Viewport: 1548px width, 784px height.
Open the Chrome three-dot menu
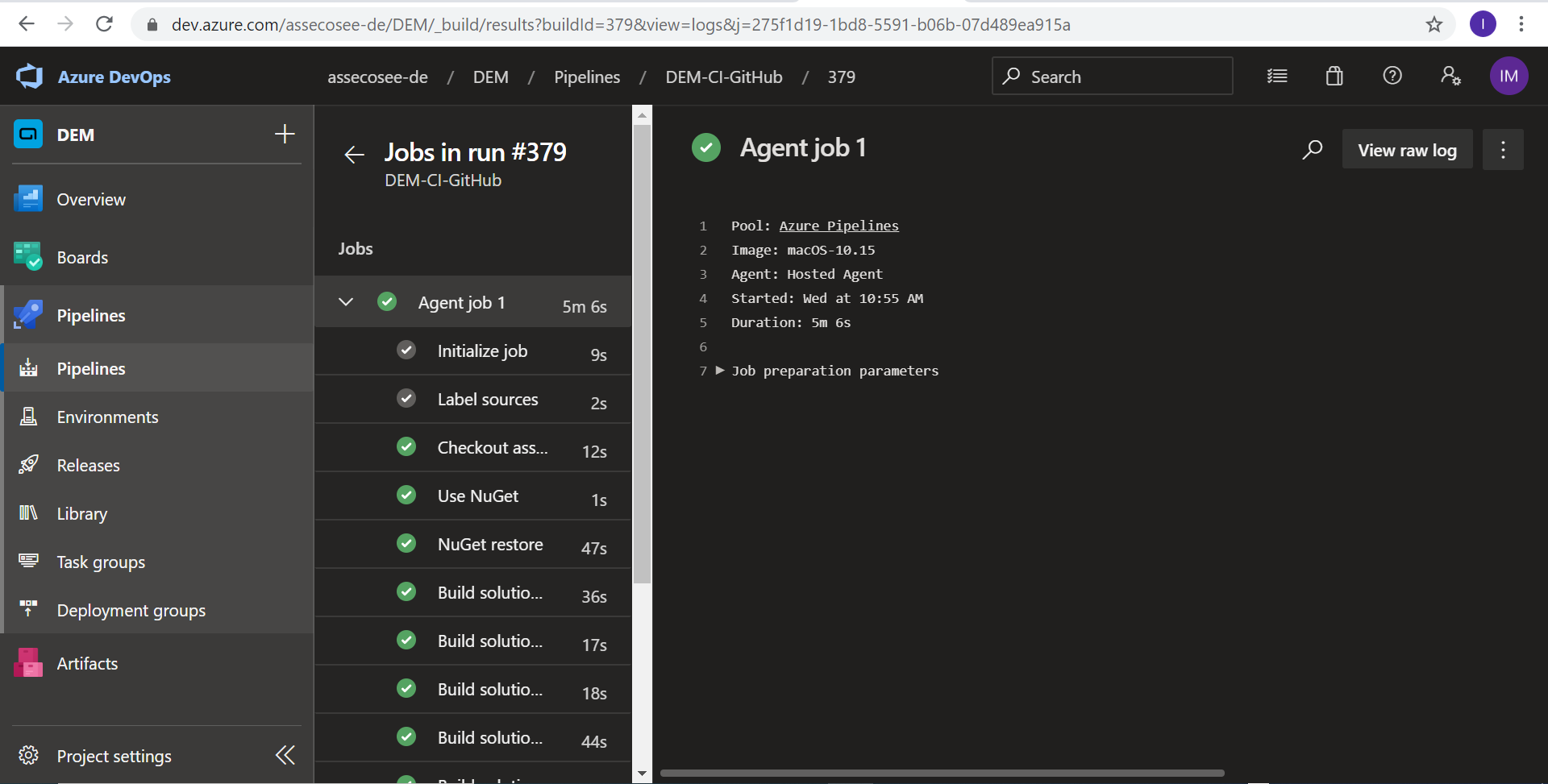1521,24
